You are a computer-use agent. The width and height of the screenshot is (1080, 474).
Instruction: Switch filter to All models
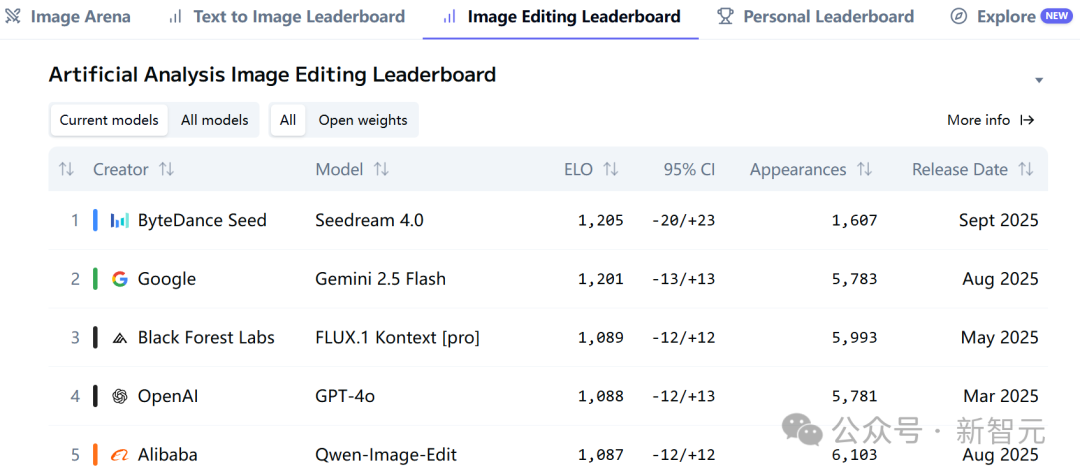coord(214,120)
